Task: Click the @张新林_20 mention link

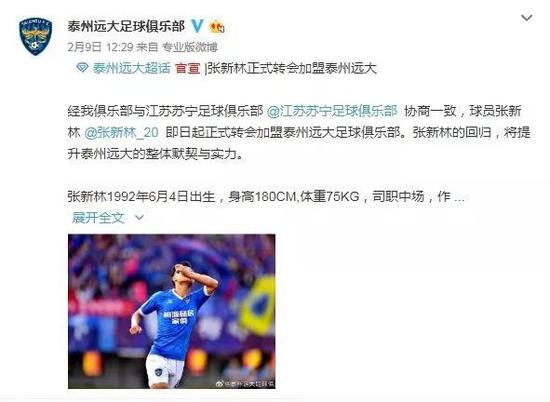Action: (x=121, y=133)
